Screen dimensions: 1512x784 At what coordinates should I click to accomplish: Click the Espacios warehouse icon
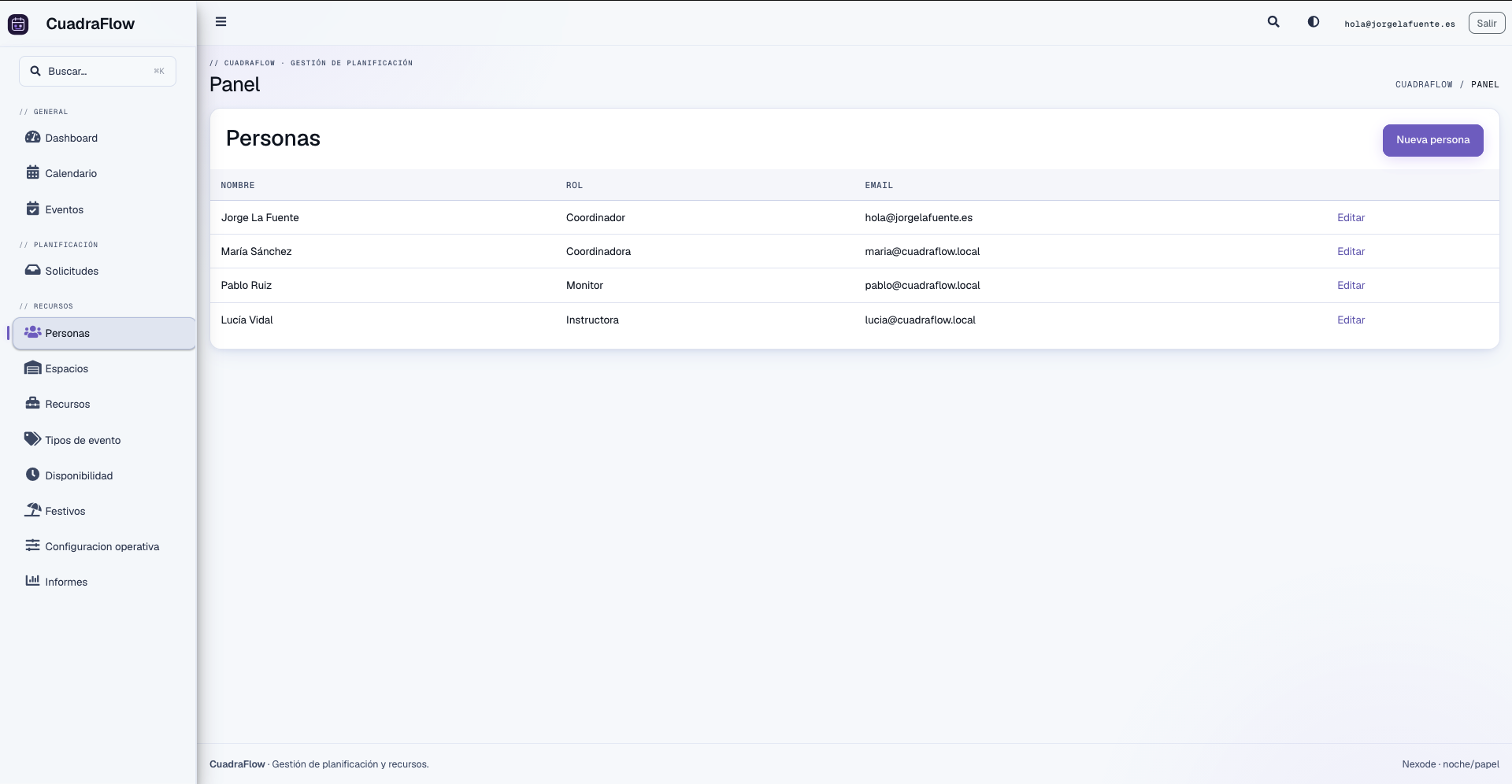[x=32, y=368]
